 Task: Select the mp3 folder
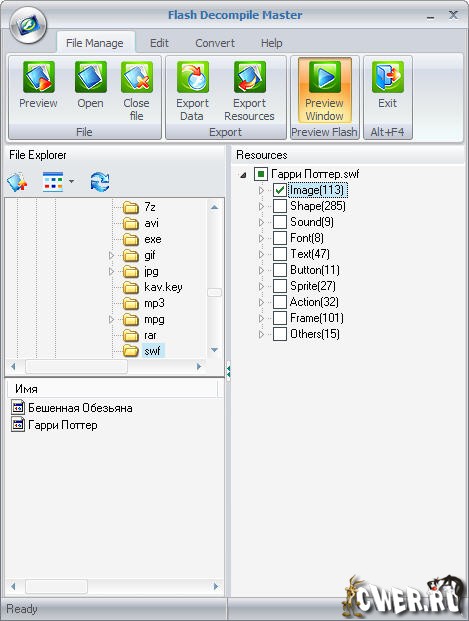[x=154, y=303]
